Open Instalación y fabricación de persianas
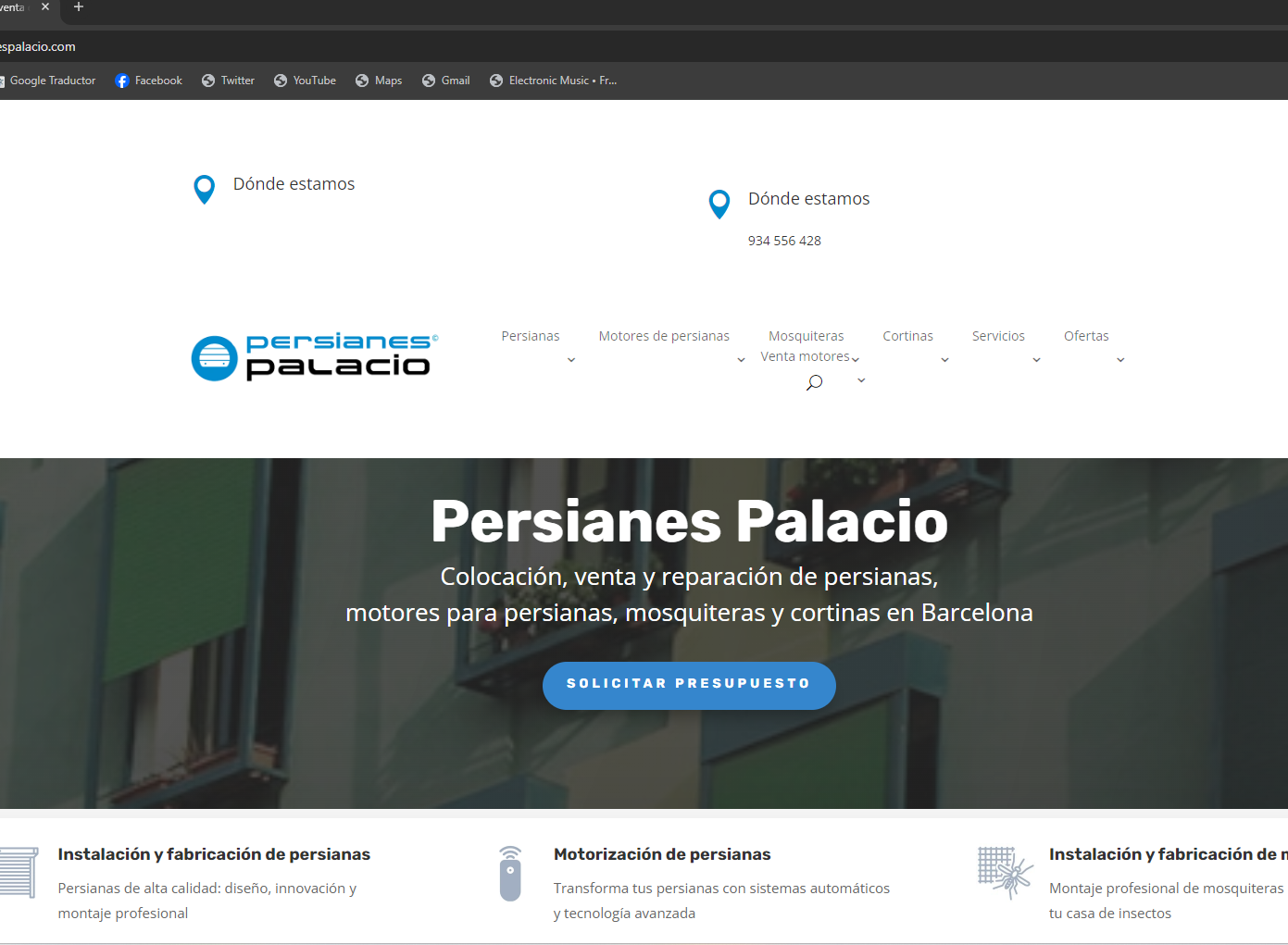Viewport: 1288px width, 945px height. click(214, 854)
